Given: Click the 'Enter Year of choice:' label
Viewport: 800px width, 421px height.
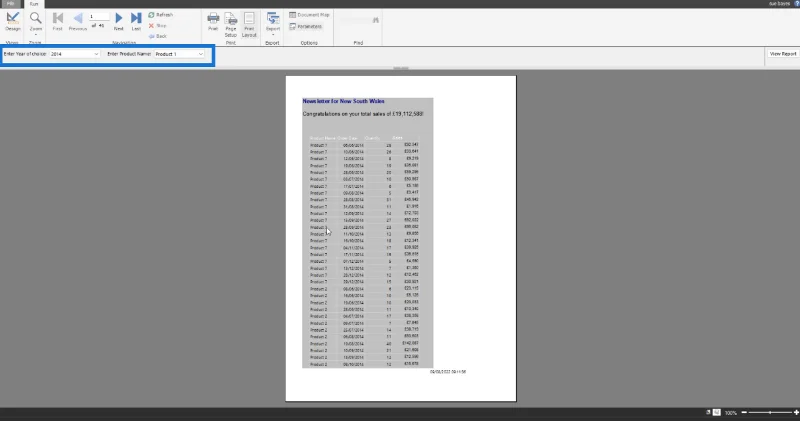Looking at the screenshot, I should pyautogui.click(x=25, y=54).
